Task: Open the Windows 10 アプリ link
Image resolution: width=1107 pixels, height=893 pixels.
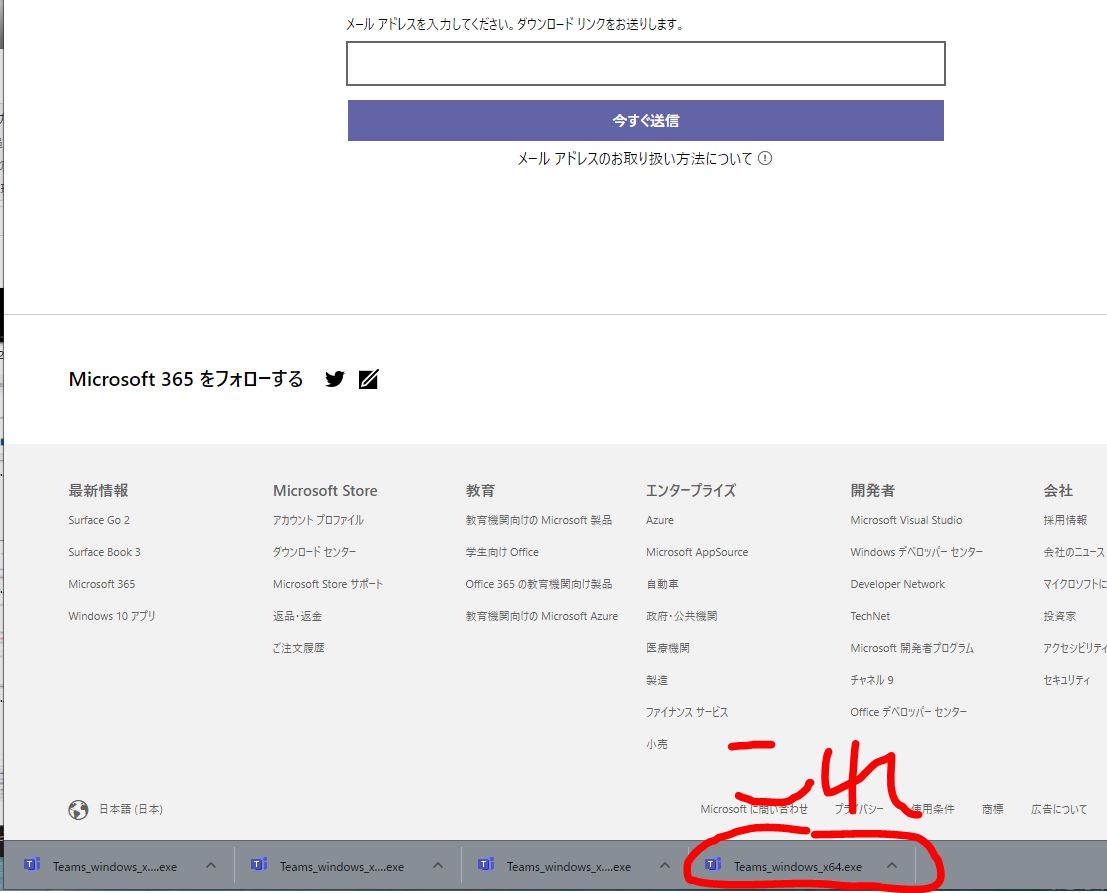Action: pyautogui.click(x=112, y=616)
